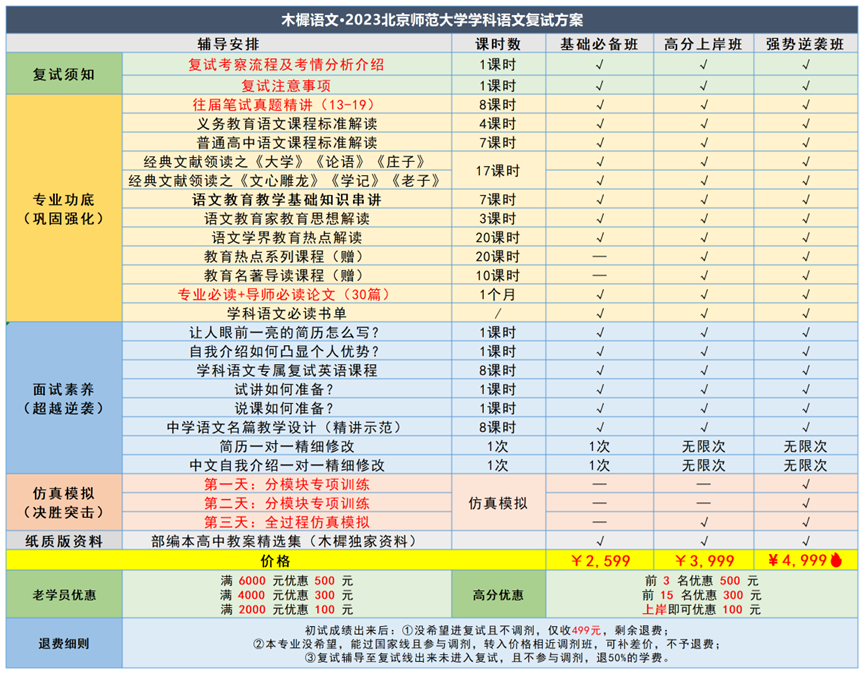
Task: Click the 基础必备班 column header
Action: click(600, 44)
